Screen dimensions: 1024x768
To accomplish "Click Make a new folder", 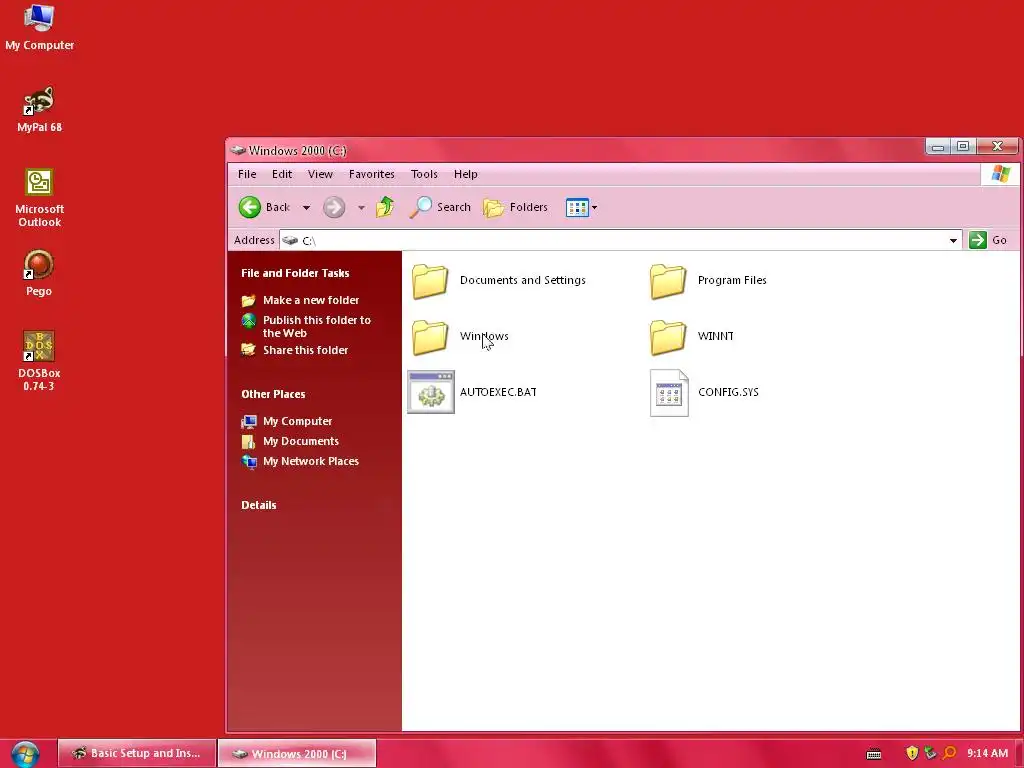I will point(311,300).
